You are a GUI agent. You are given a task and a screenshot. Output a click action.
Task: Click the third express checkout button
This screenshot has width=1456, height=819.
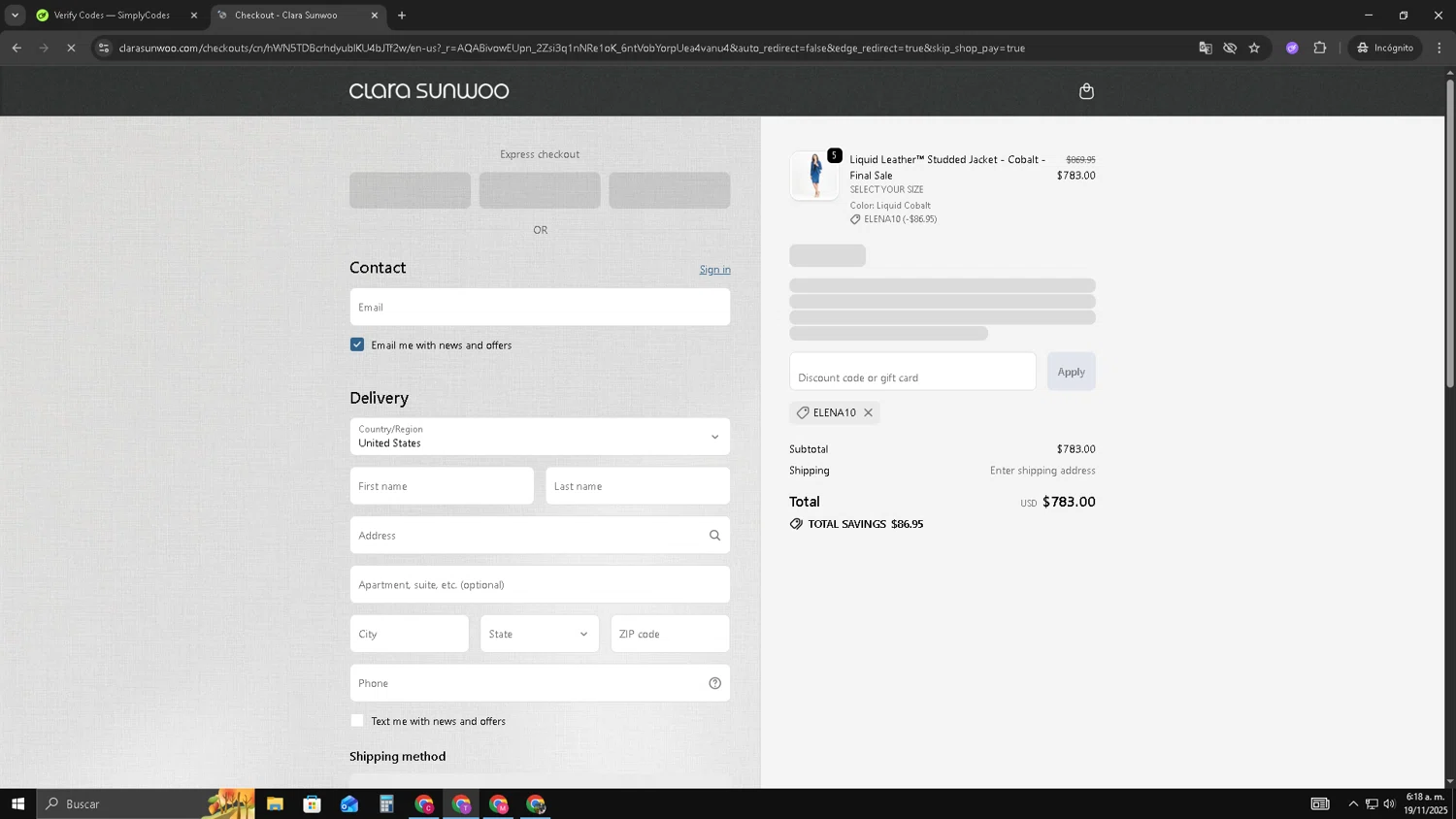point(670,190)
